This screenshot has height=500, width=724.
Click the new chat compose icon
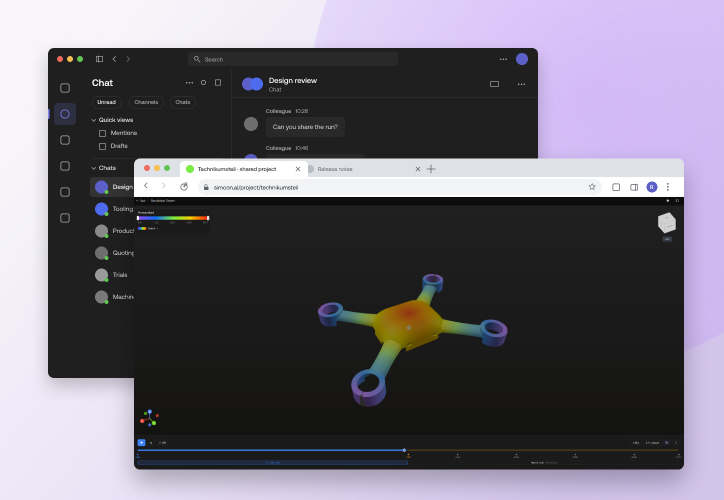pos(218,83)
